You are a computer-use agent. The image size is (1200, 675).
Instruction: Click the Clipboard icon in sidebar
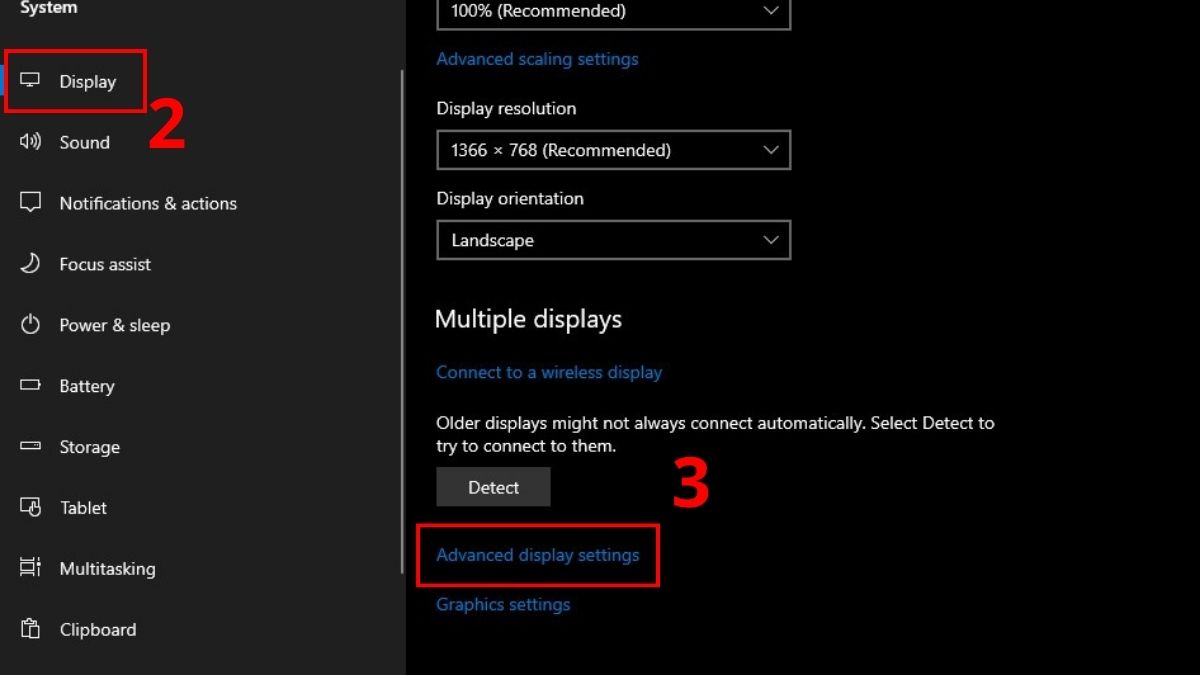(31, 630)
